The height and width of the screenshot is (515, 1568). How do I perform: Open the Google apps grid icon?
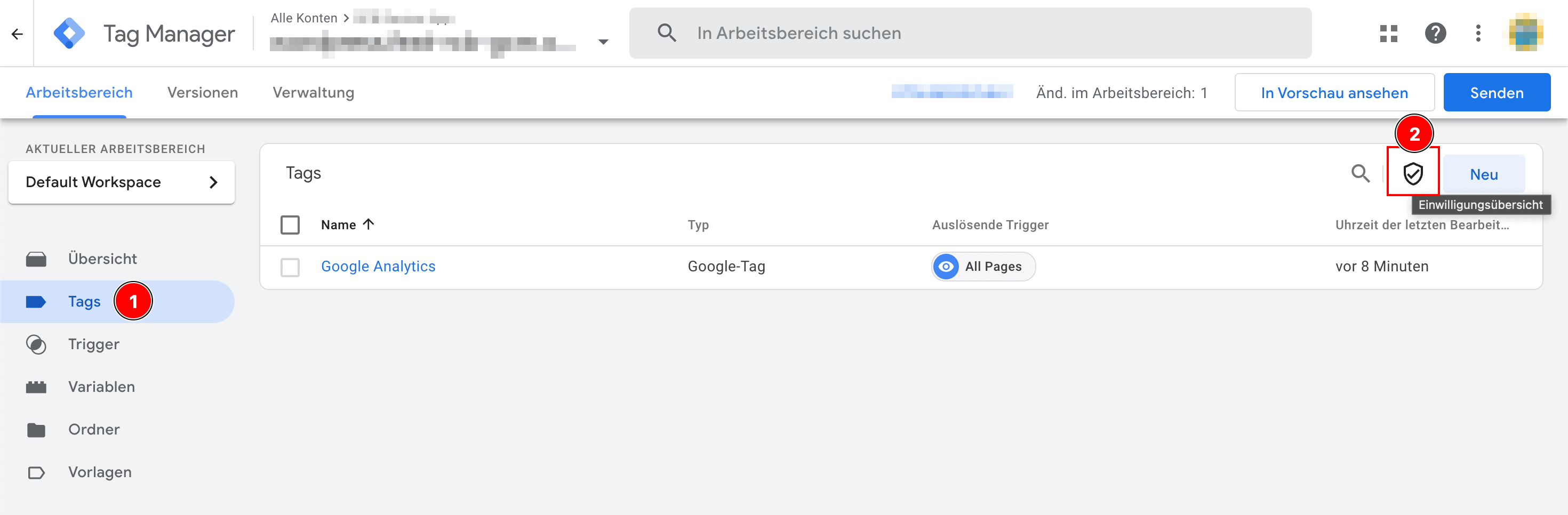pyautogui.click(x=1388, y=34)
